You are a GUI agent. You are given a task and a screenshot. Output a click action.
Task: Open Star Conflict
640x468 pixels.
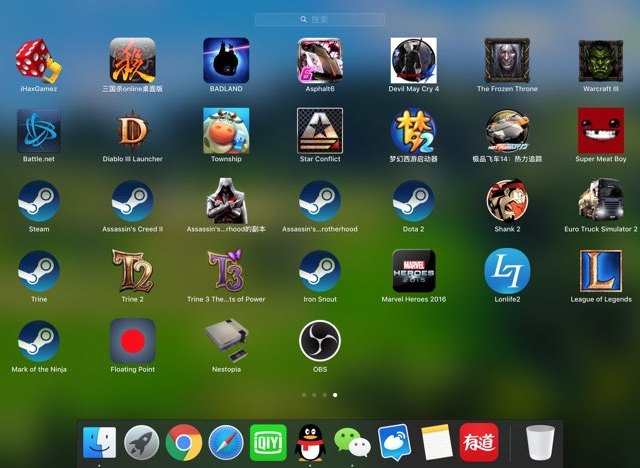pos(320,130)
